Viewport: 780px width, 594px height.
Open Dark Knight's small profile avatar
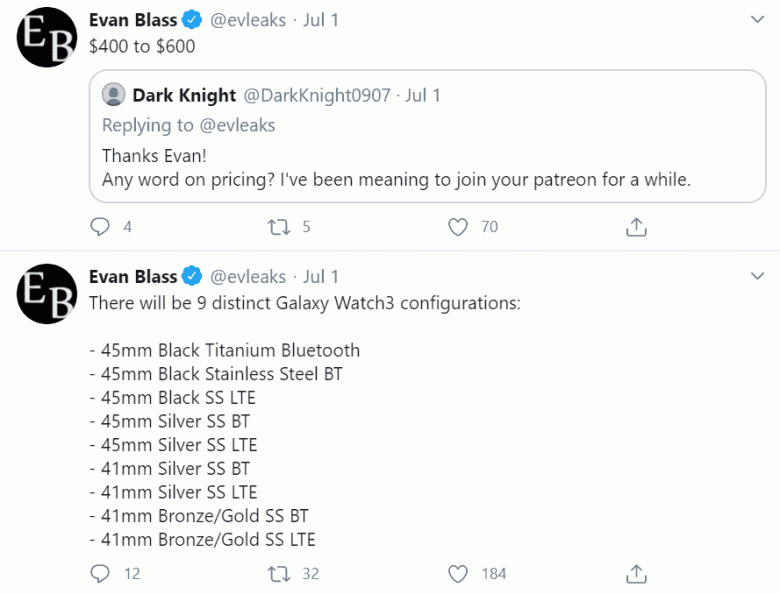pos(114,96)
